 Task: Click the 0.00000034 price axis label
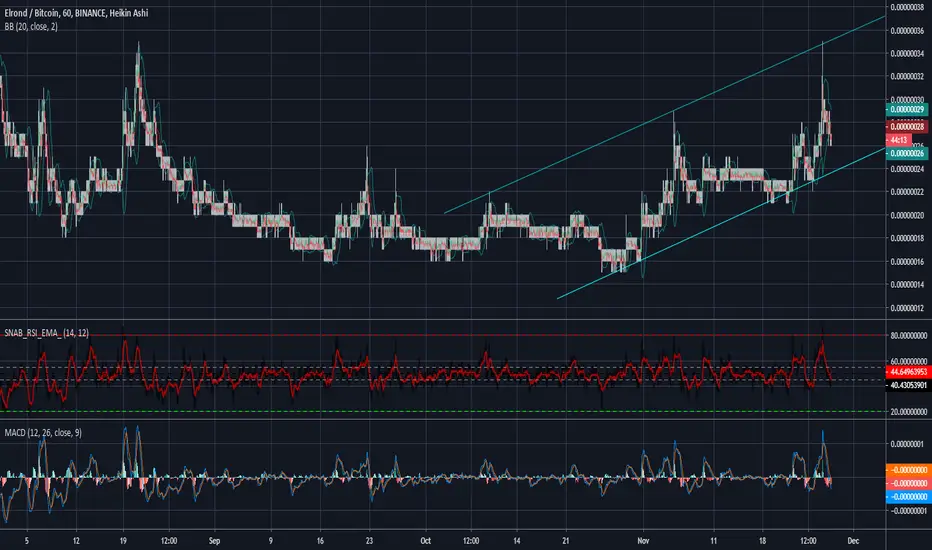pos(907,54)
